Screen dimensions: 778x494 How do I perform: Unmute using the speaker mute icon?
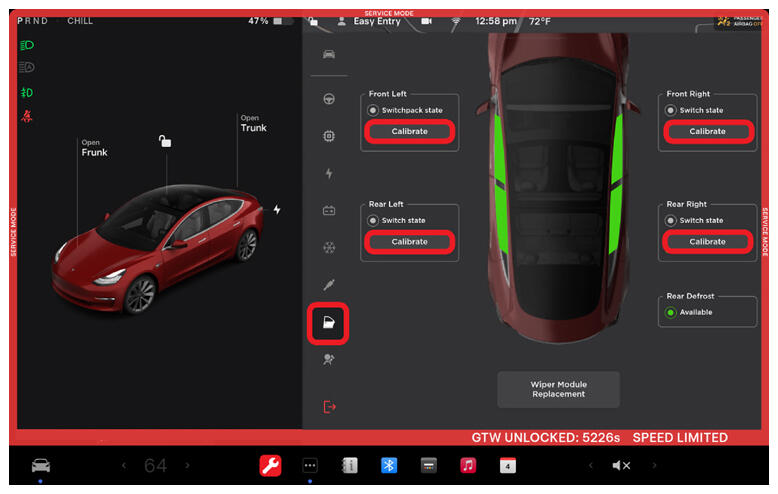click(x=621, y=465)
